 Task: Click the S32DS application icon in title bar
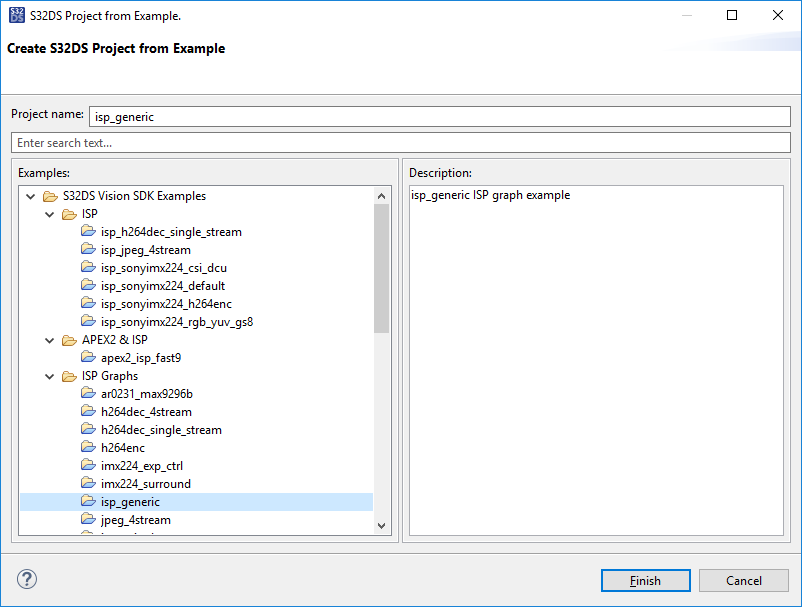pos(16,15)
